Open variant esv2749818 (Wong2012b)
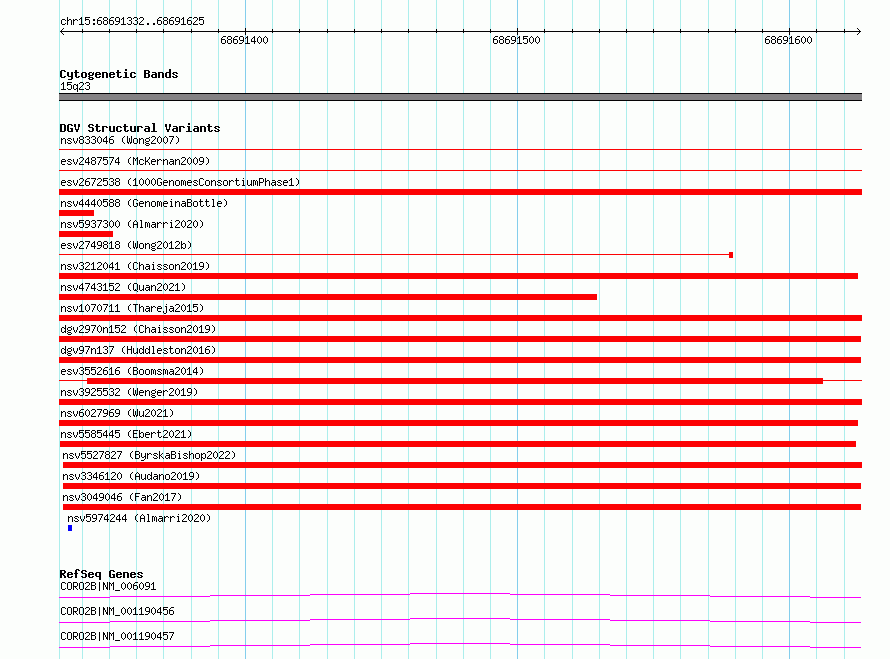This screenshot has height=659, width=890. [x=126, y=245]
